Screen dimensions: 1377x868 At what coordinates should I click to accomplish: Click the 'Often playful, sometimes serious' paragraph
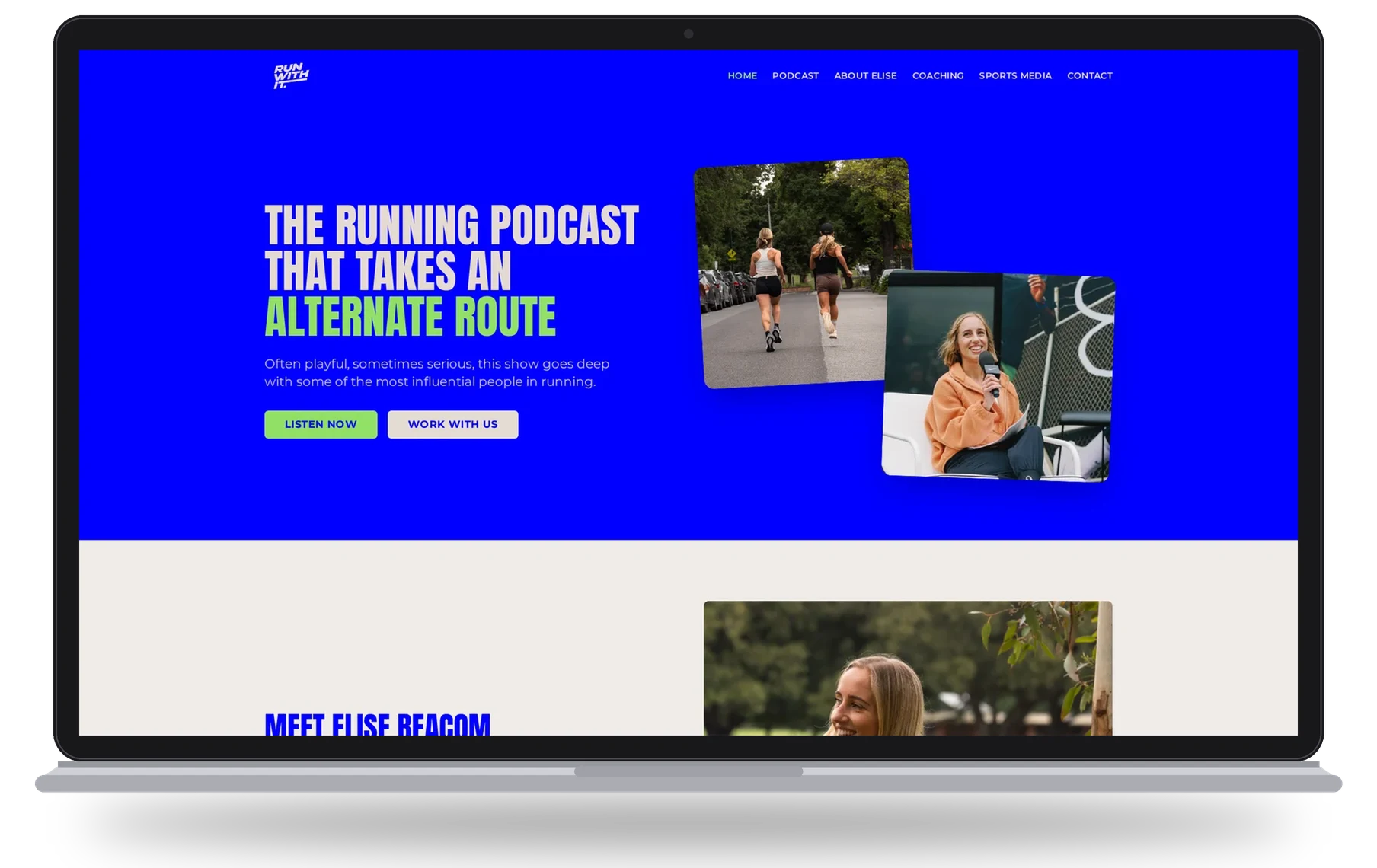point(437,372)
